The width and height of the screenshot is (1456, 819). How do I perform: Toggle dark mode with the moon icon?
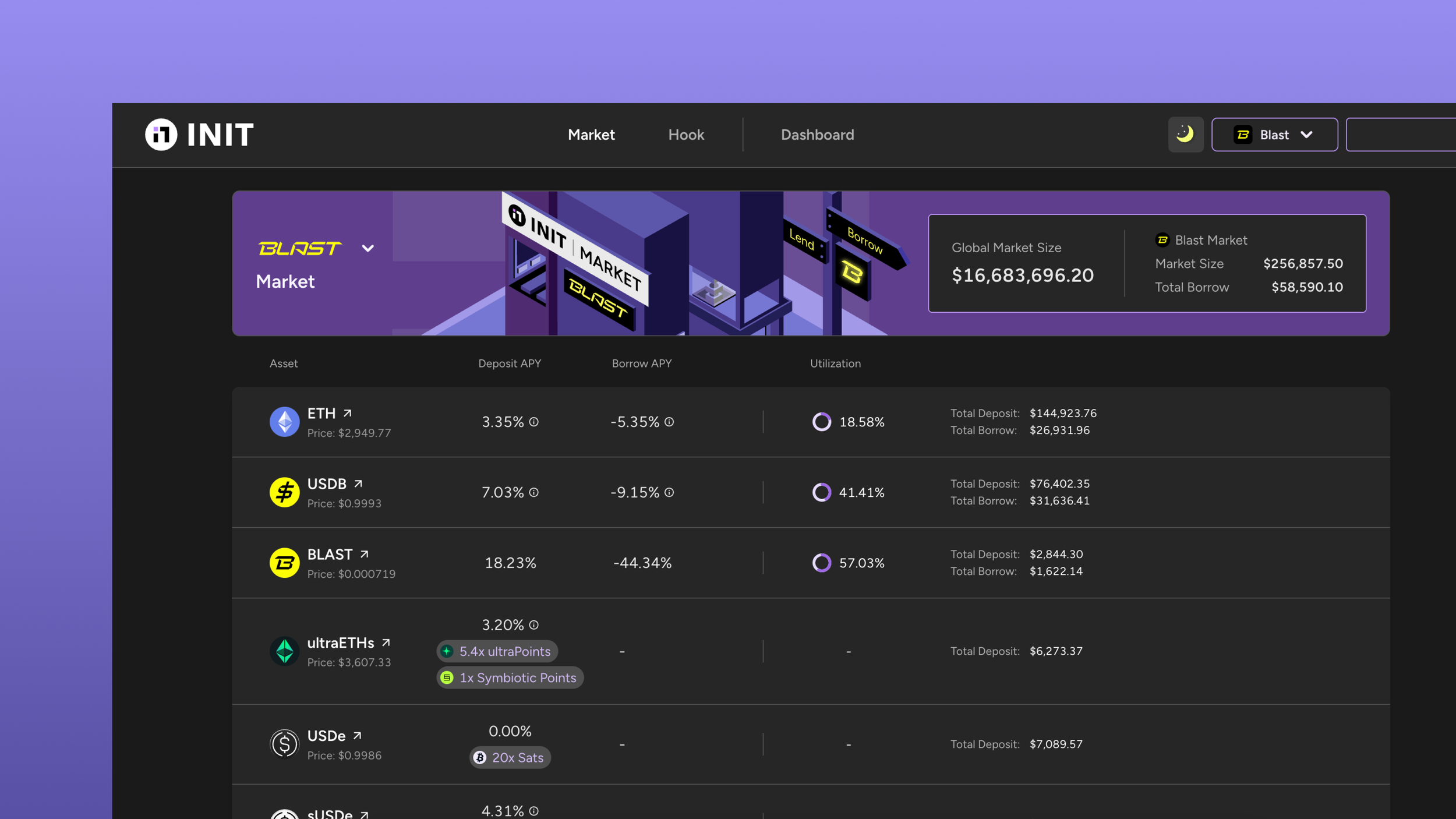1185,135
